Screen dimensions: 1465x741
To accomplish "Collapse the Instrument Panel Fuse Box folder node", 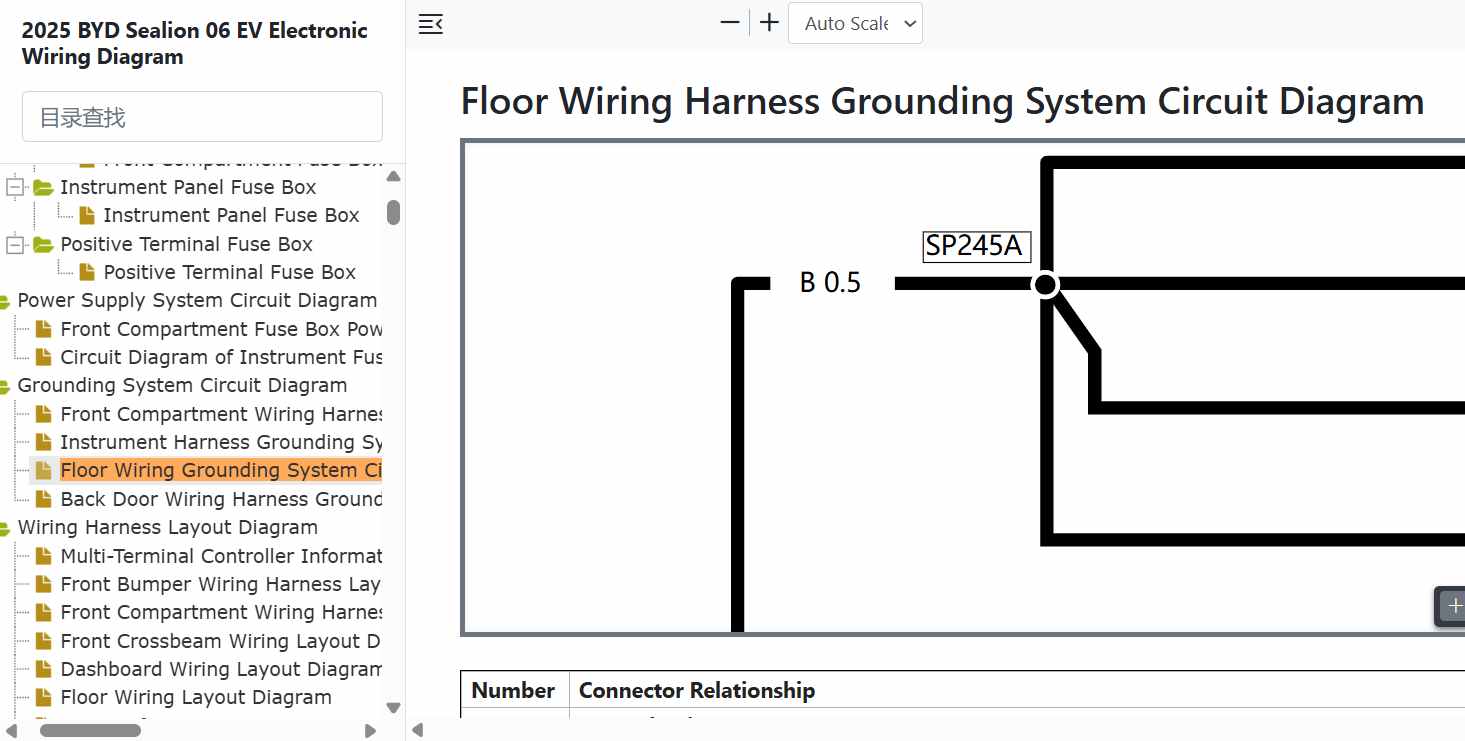I will click(x=15, y=187).
